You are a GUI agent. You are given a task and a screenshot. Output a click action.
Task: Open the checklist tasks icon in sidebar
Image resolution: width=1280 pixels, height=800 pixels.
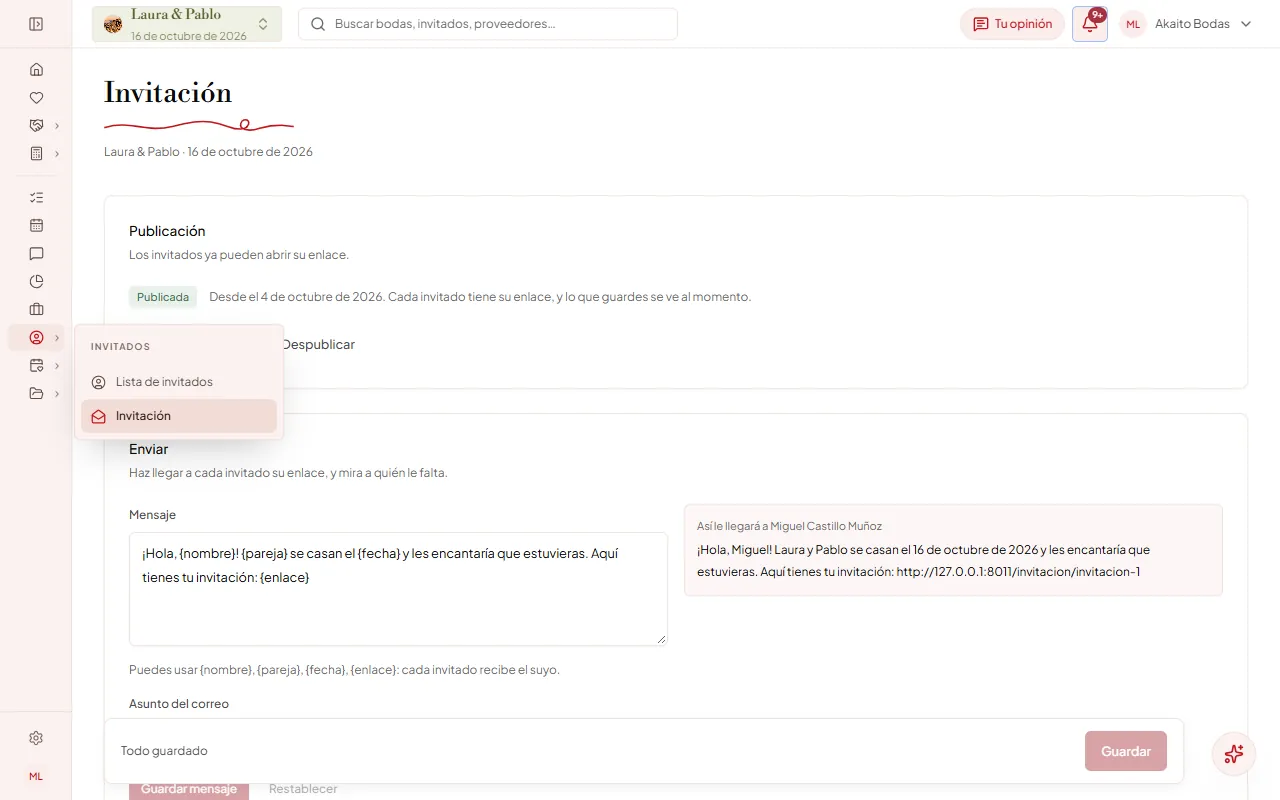(x=36, y=197)
